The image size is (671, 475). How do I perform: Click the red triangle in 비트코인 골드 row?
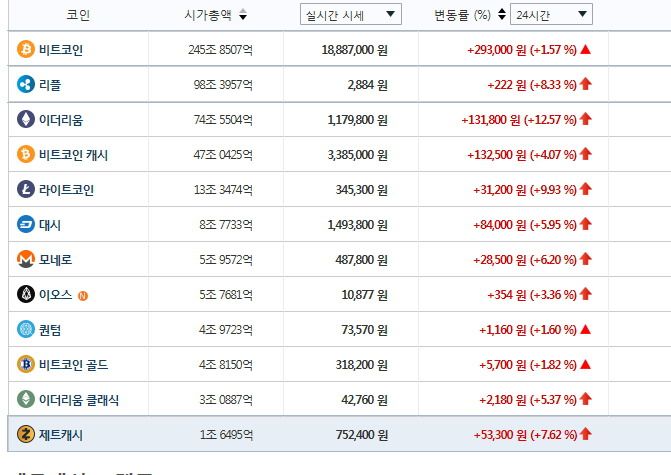tap(585, 365)
